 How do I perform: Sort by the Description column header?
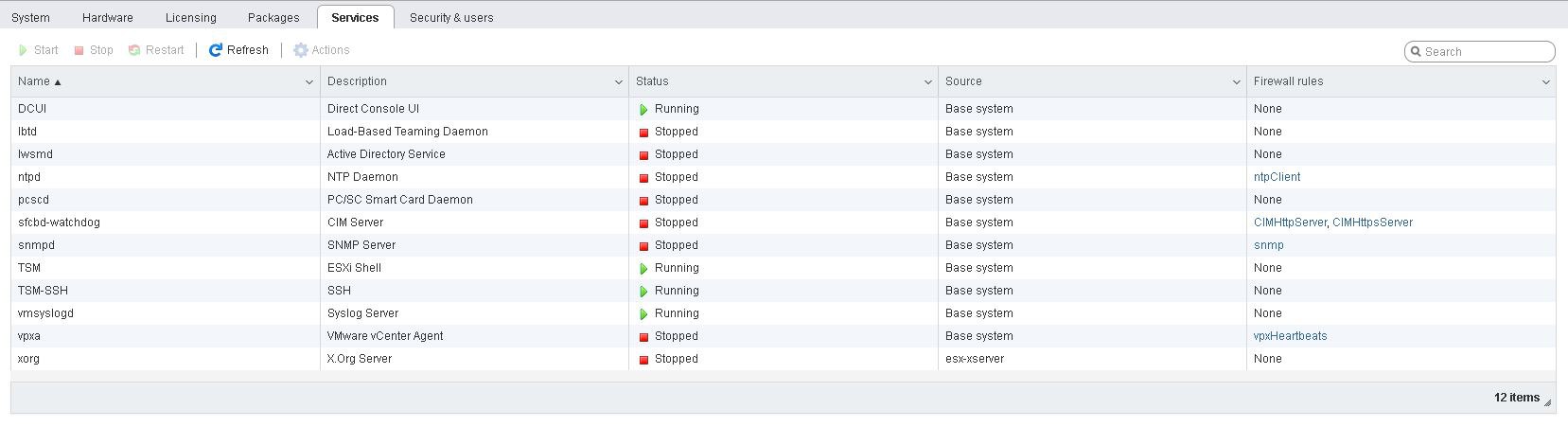(357, 81)
